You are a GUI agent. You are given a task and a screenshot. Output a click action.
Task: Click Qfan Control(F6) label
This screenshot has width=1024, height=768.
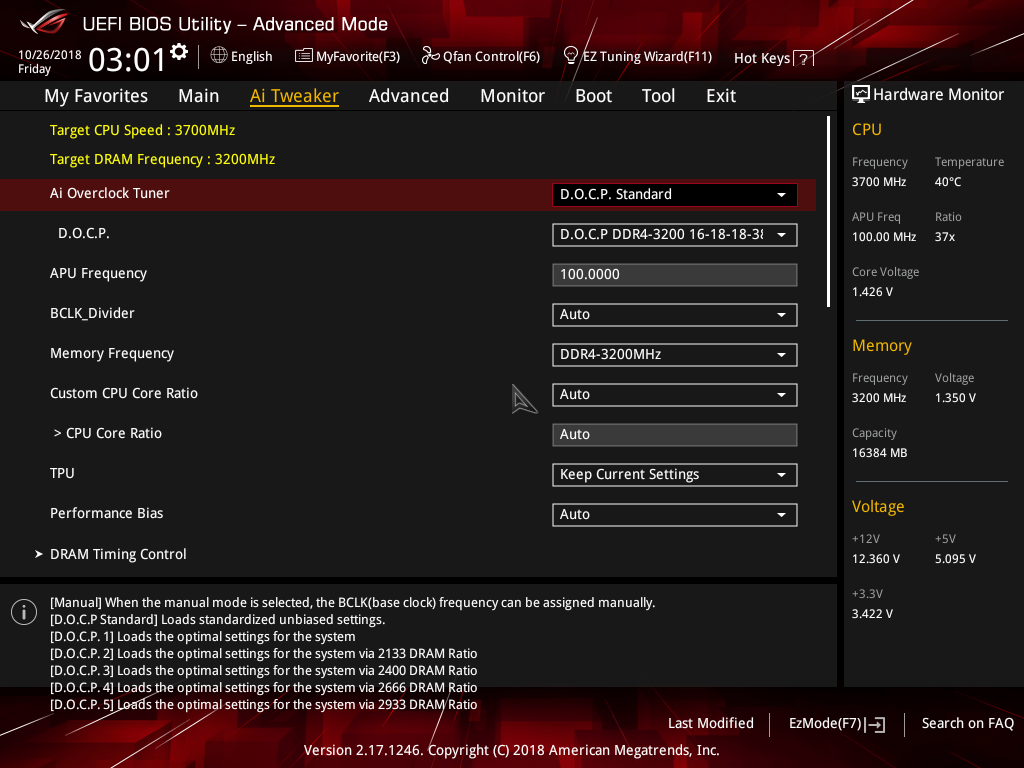[x=491, y=57]
